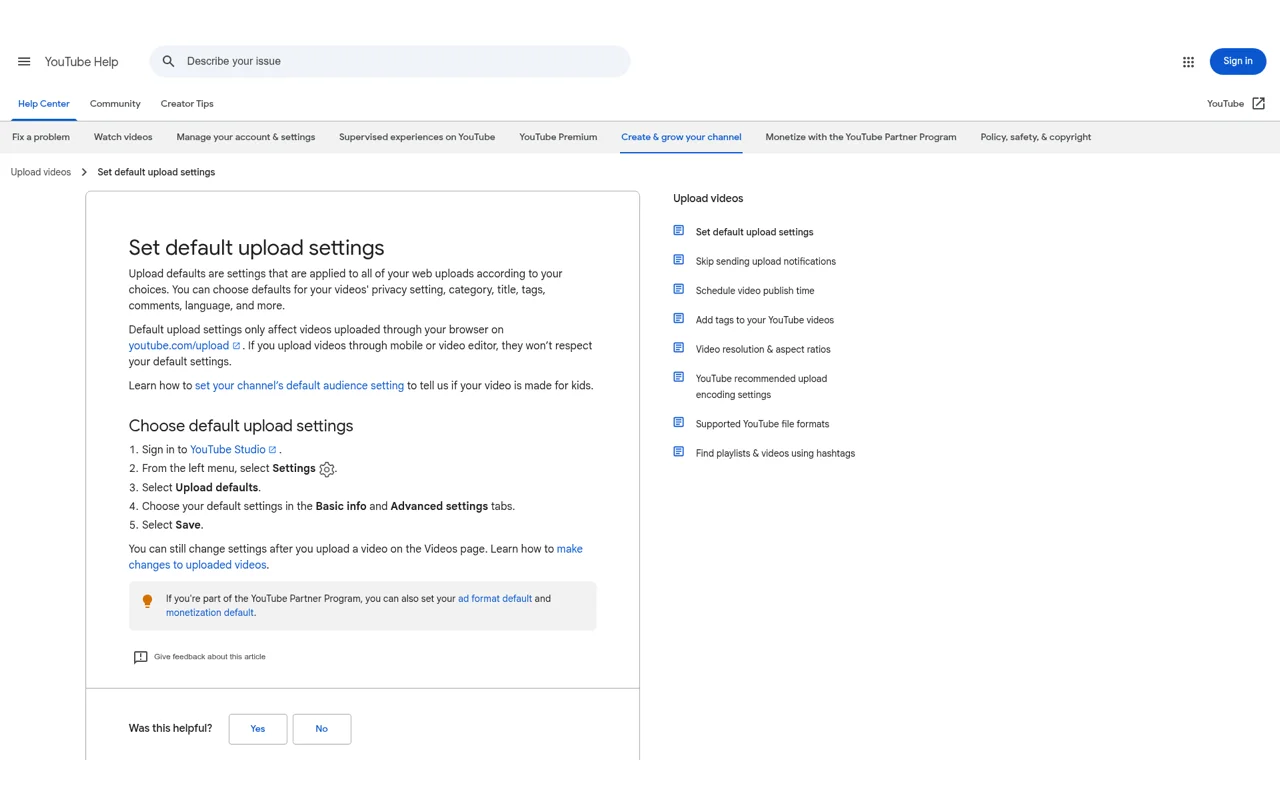Open set your channel's default audience setting link
This screenshot has height=800, width=1280.
pyautogui.click(x=299, y=386)
